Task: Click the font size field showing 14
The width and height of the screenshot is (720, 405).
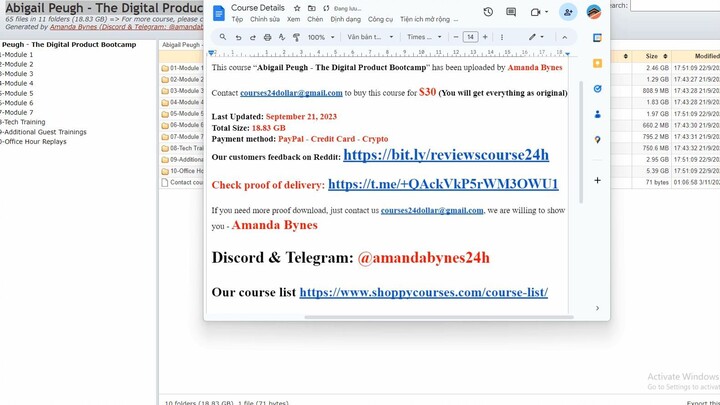Action: coord(470,37)
